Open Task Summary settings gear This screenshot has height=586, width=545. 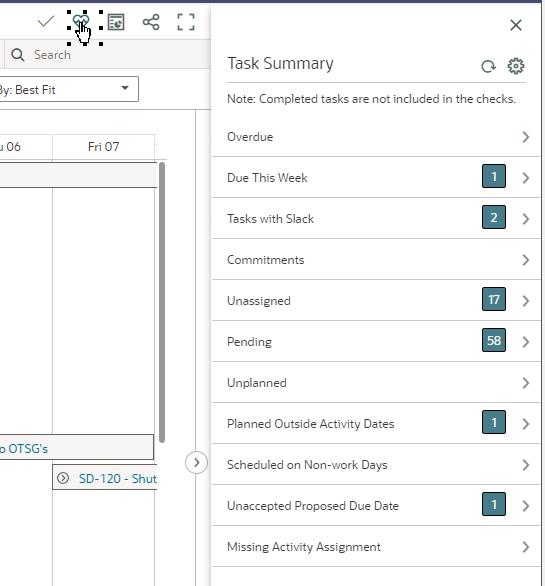tap(516, 66)
